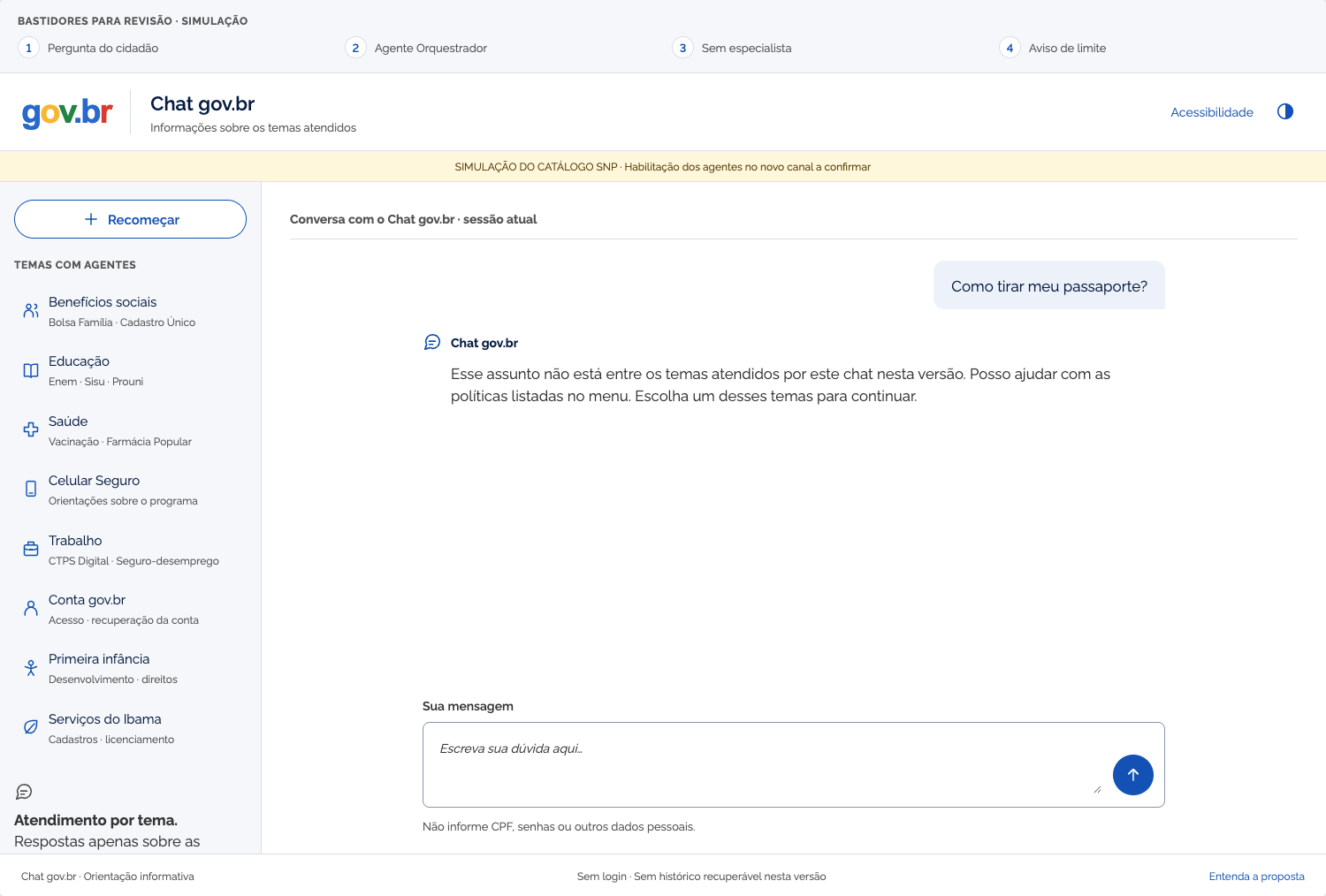Click the Benefícios sociais people icon
This screenshot has width=1326, height=896.
pyautogui.click(x=31, y=310)
